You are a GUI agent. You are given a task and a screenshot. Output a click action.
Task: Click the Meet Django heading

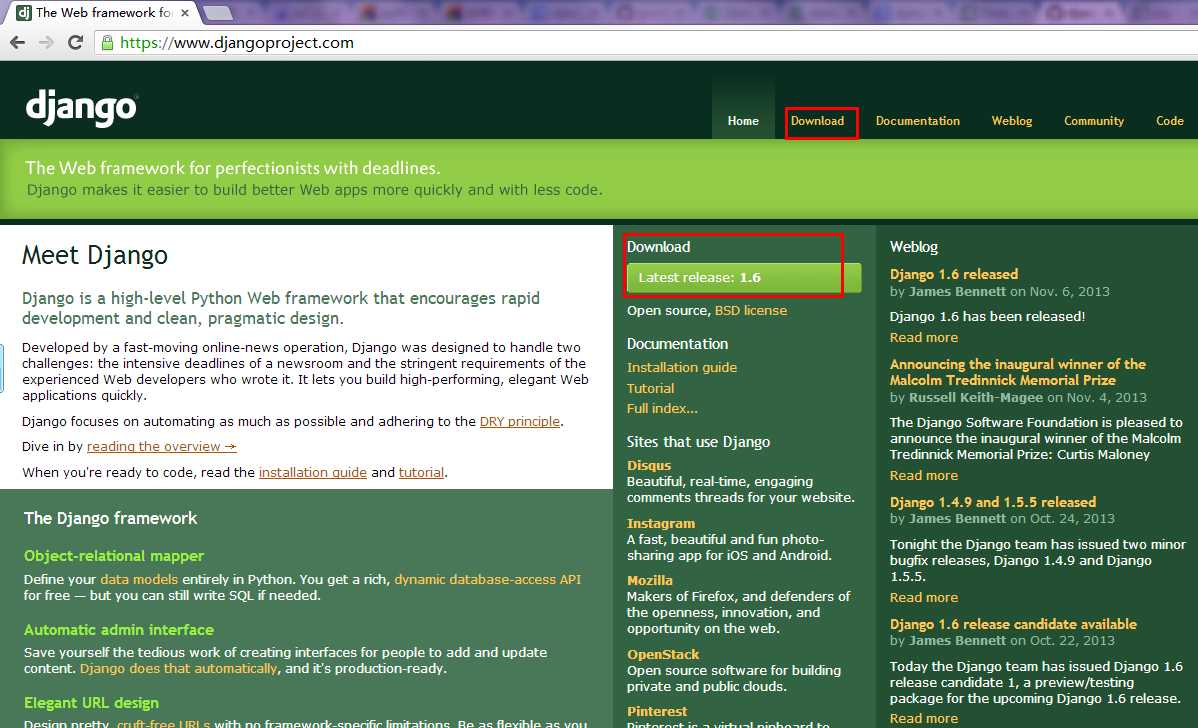[95, 255]
